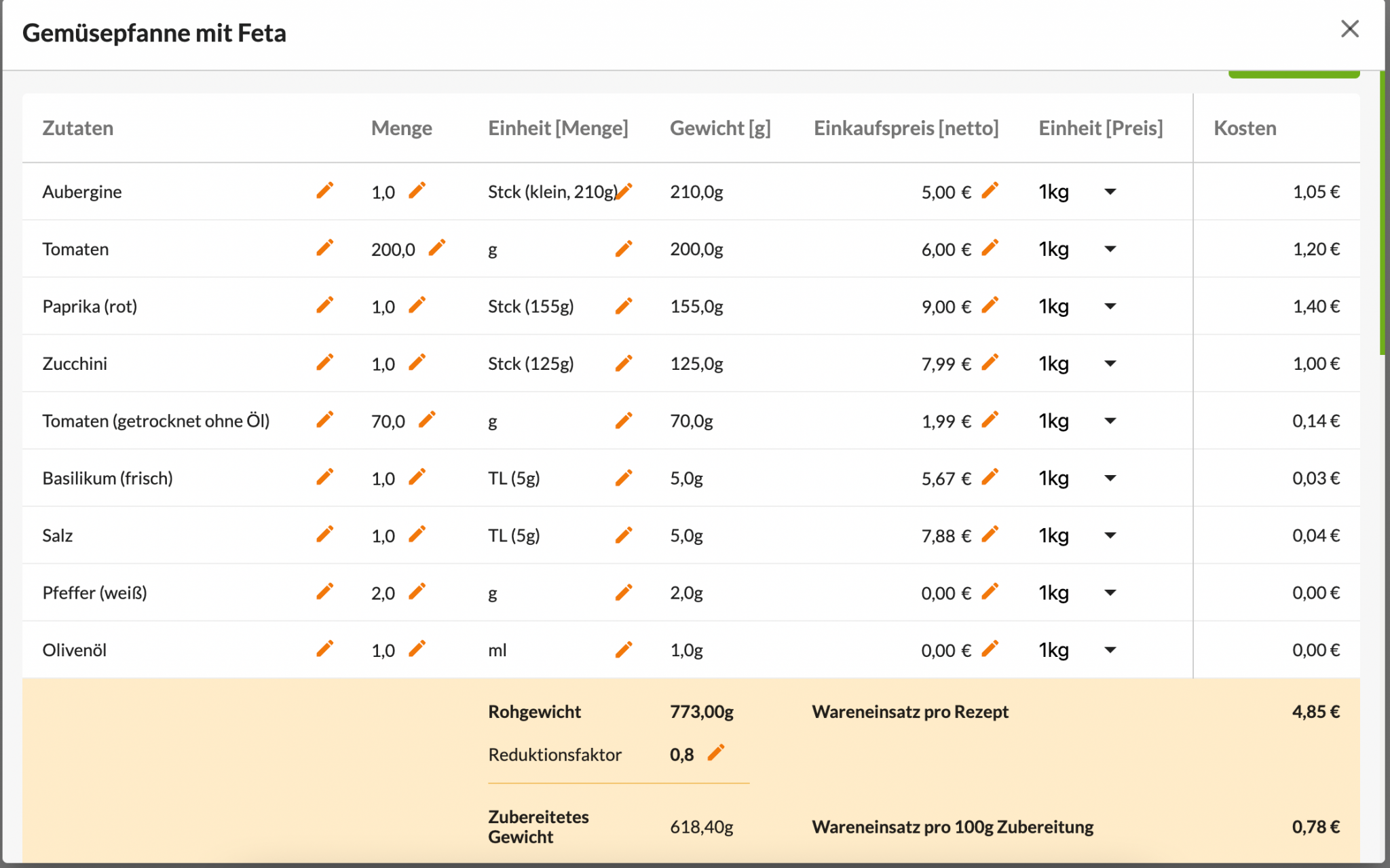Edit the Aubergine ingredient name pencil

tap(325, 191)
